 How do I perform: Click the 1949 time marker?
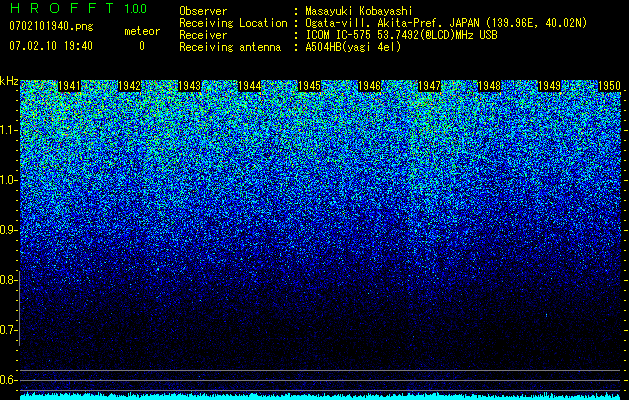point(550,86)
